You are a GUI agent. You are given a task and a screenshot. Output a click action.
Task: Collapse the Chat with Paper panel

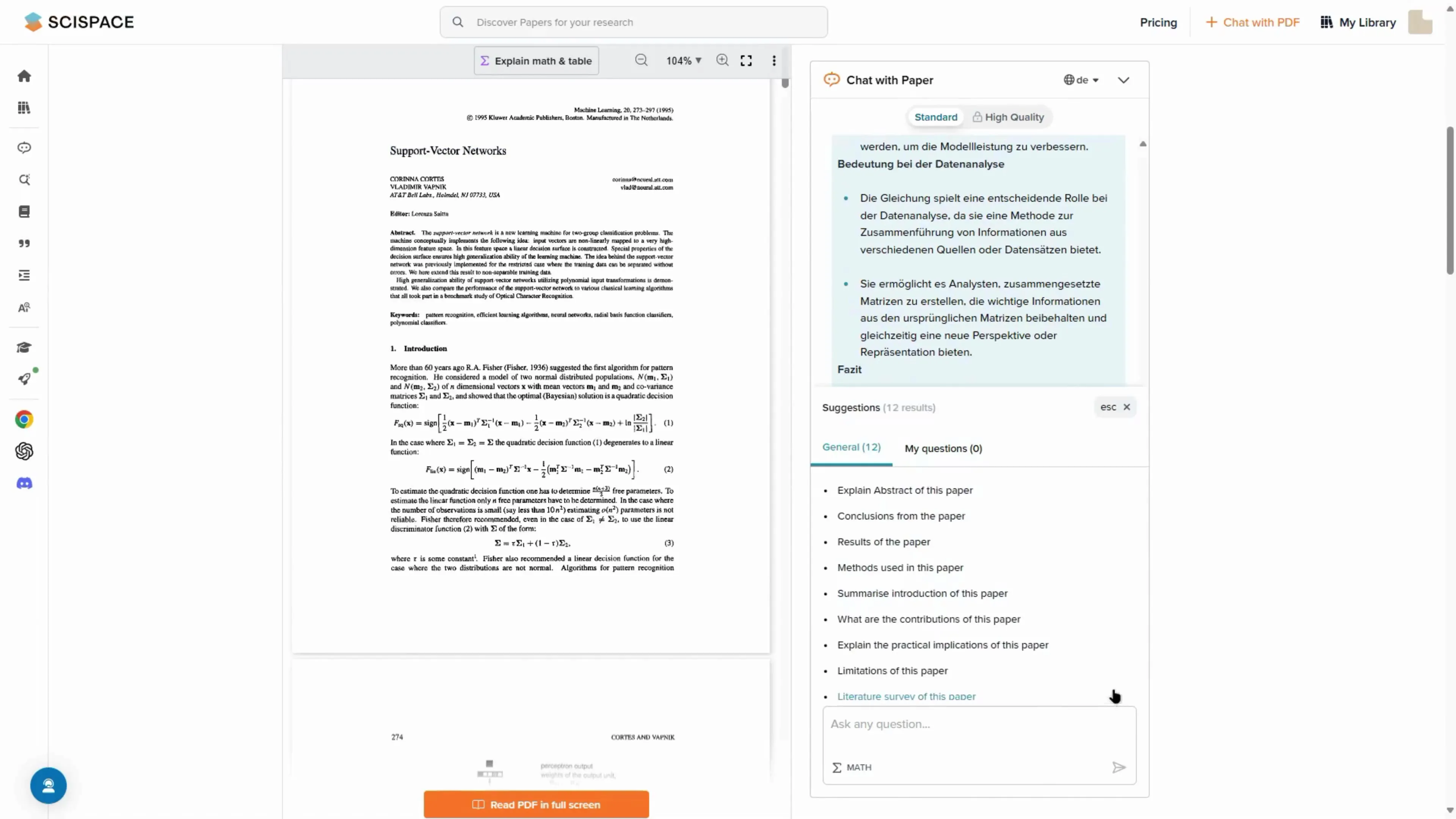pos(1123,80)
